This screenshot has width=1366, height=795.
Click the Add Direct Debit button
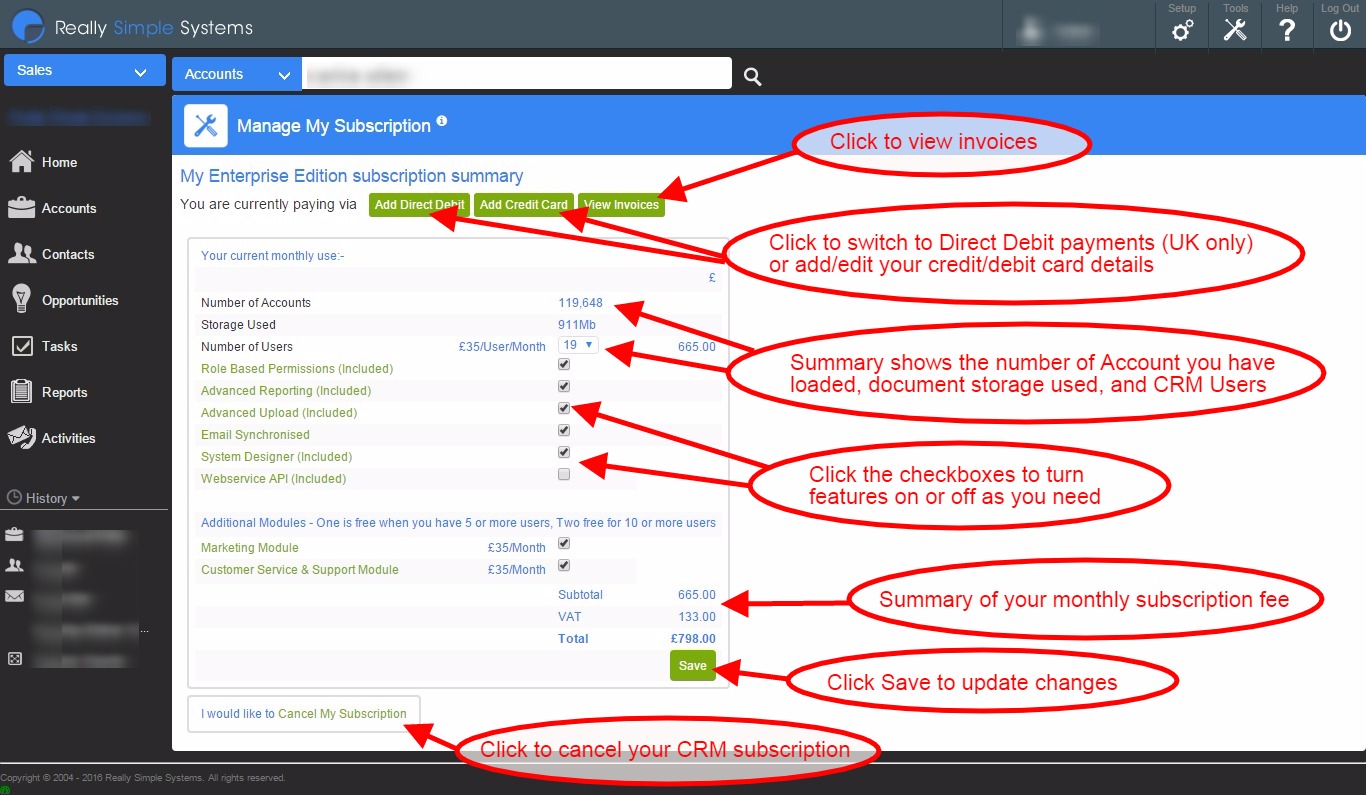419,205
